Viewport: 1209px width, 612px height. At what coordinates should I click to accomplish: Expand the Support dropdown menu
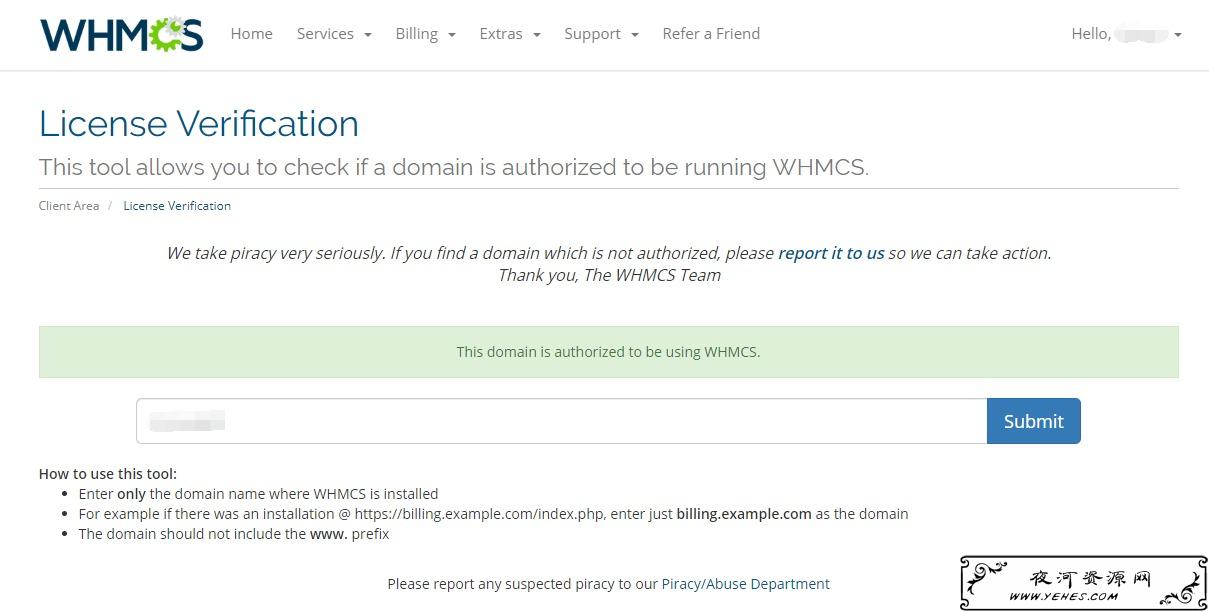(x=601, y=34)
